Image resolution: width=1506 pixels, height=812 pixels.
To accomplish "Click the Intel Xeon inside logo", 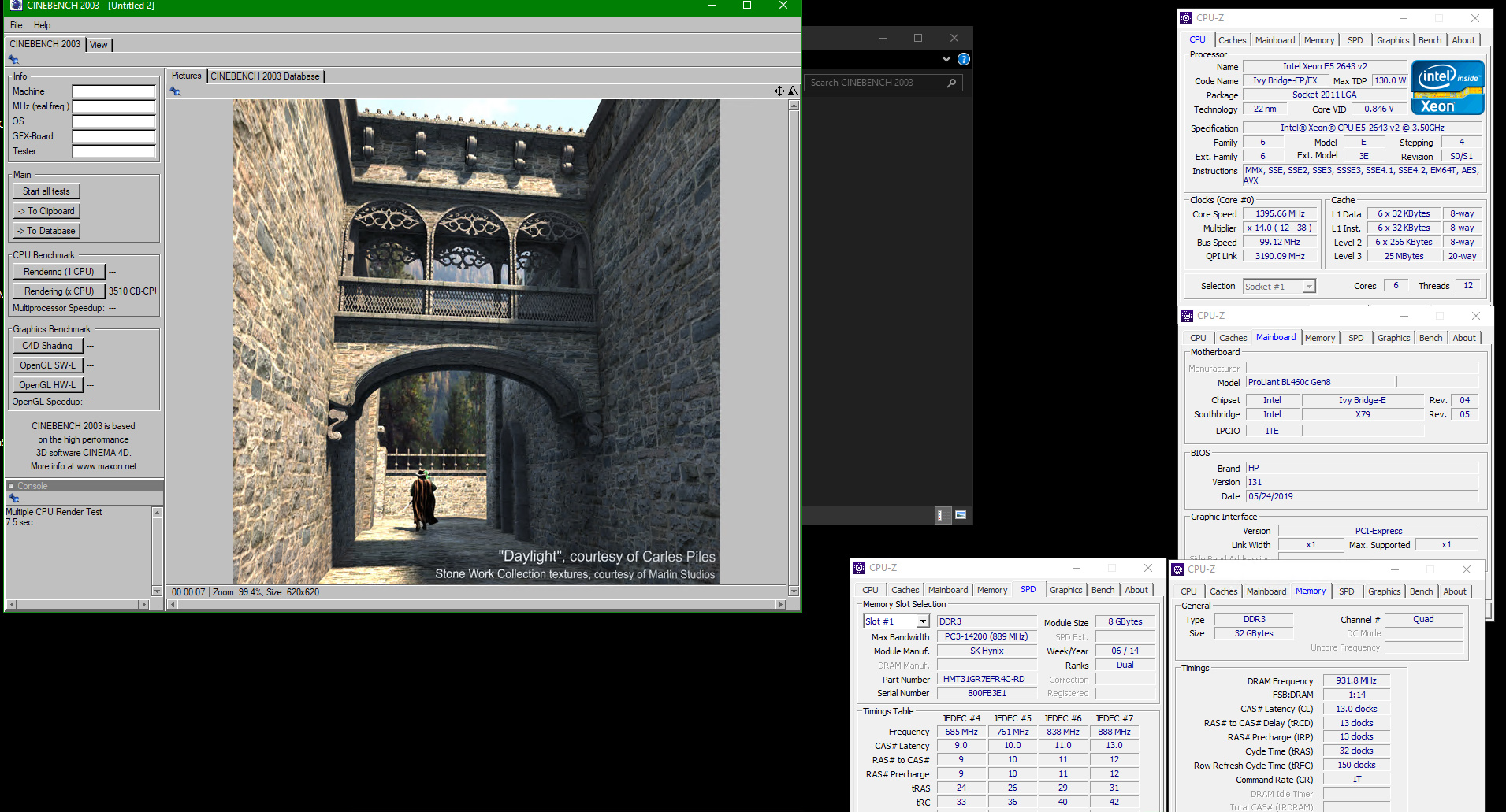I will (1448, 87).
